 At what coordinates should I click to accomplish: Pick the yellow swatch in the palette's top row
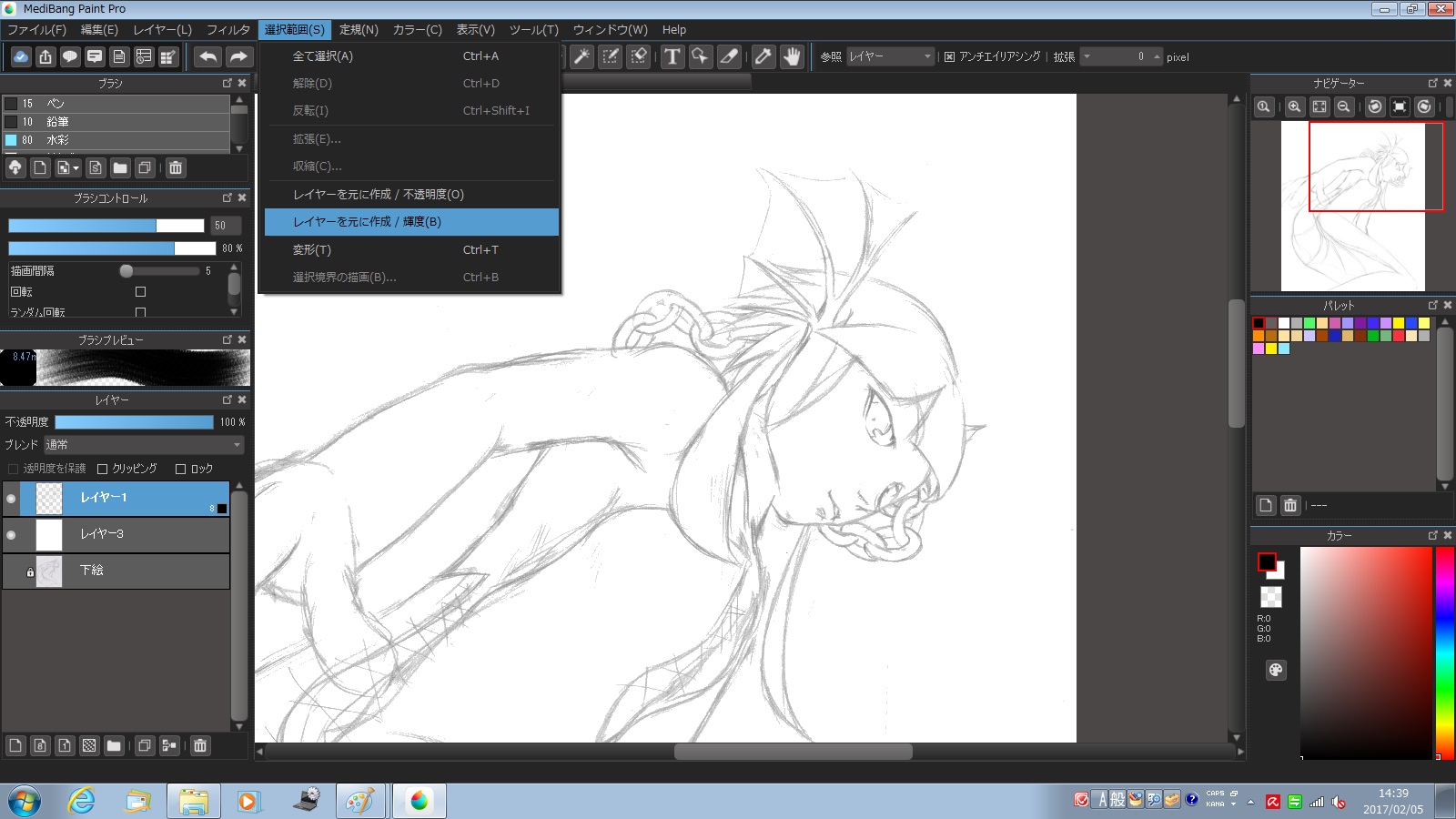(1398, 323)
